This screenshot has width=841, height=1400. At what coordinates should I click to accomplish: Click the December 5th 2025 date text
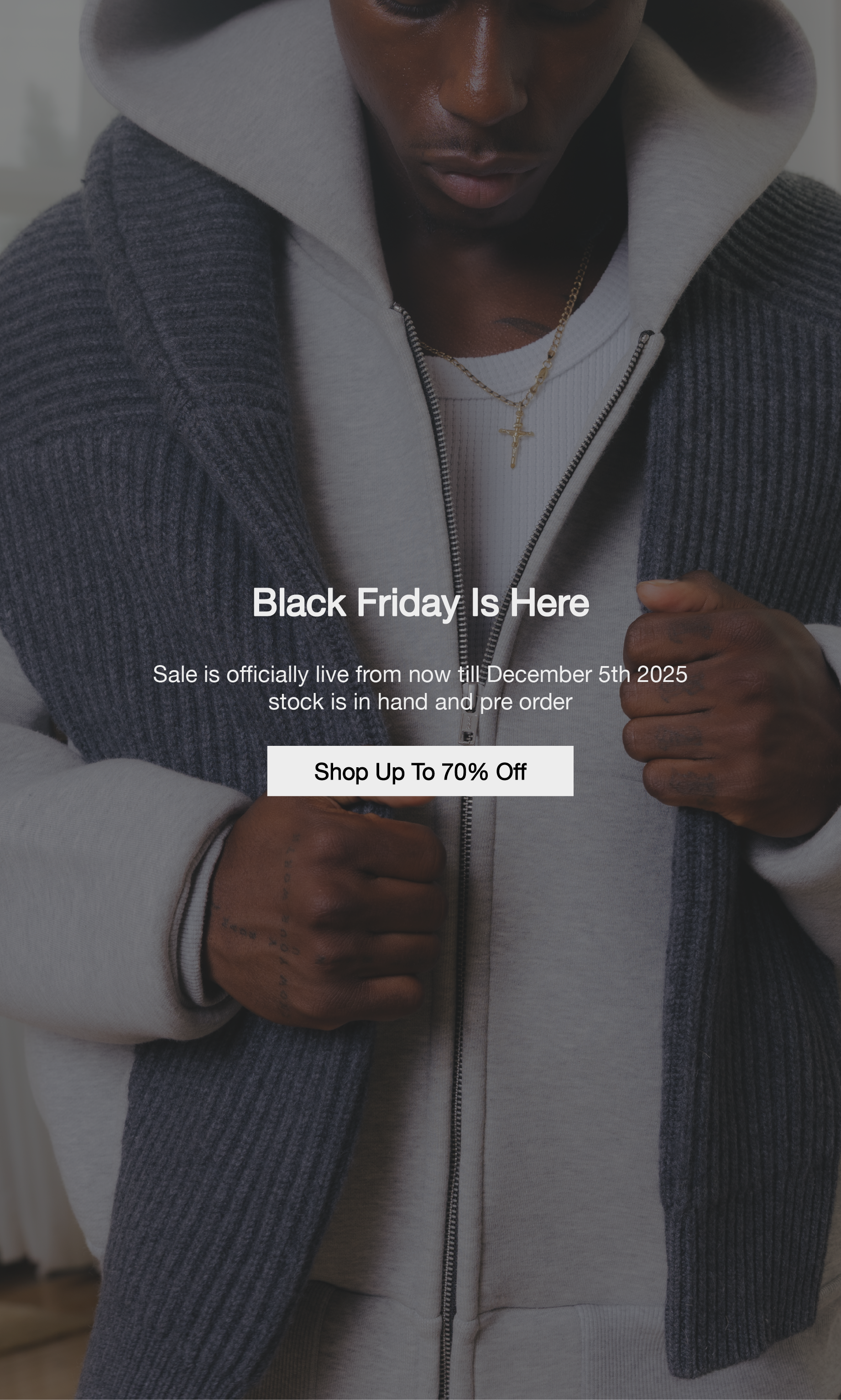586,674
